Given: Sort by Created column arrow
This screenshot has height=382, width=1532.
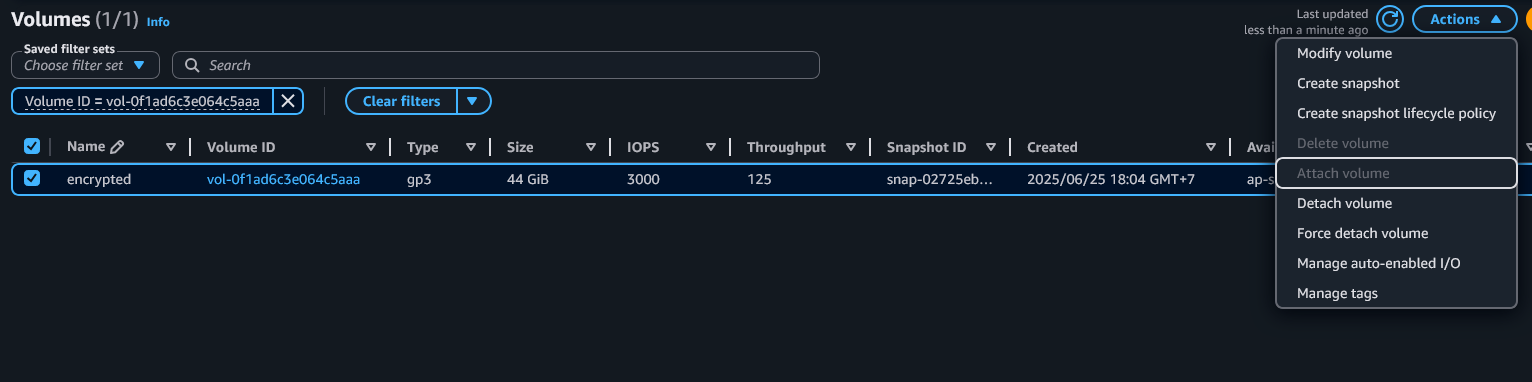Looking at the screenshot, I should click(x=1211, y=147).
